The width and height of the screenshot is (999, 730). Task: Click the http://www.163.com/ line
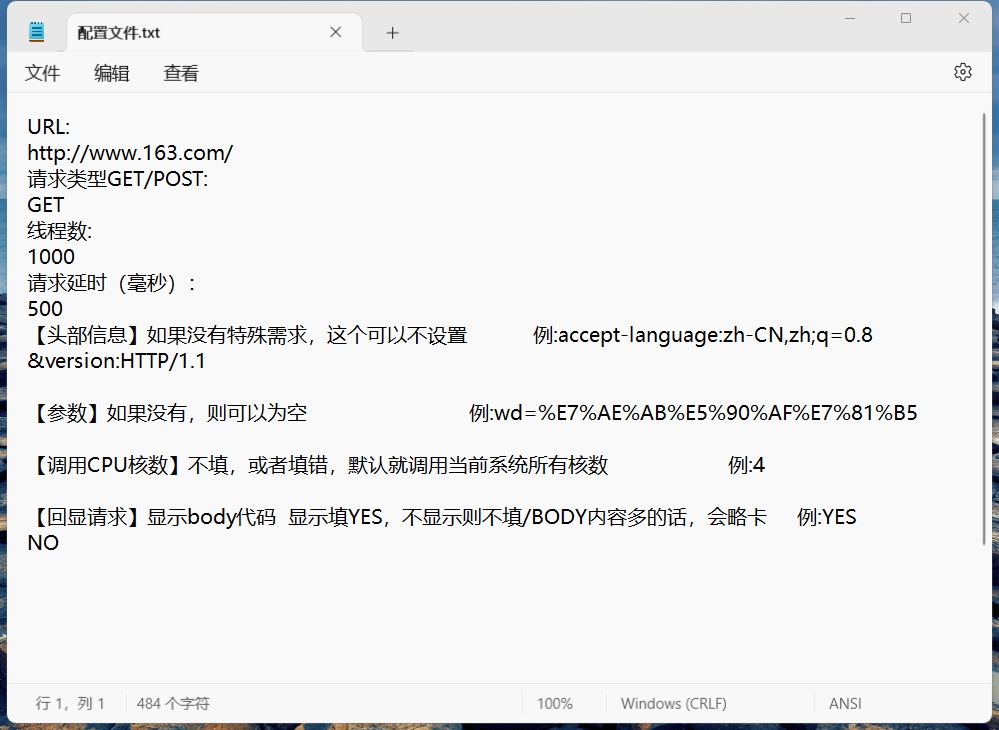pyautogui.click(x=130, y=153)
